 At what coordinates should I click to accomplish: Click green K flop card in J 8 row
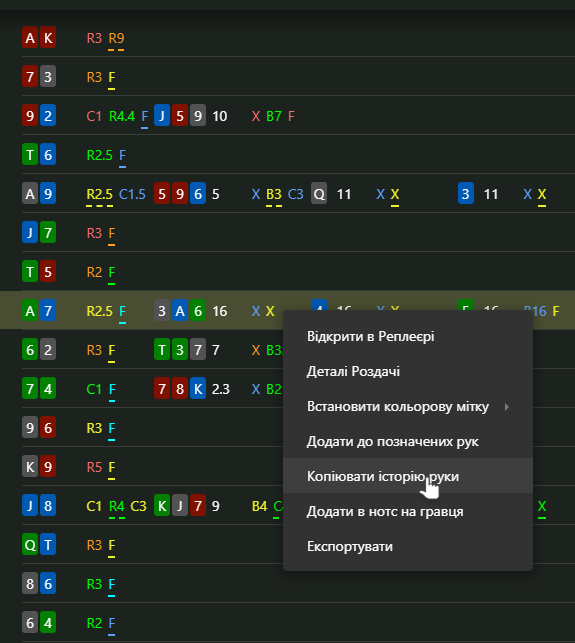[x=162, y=506]
